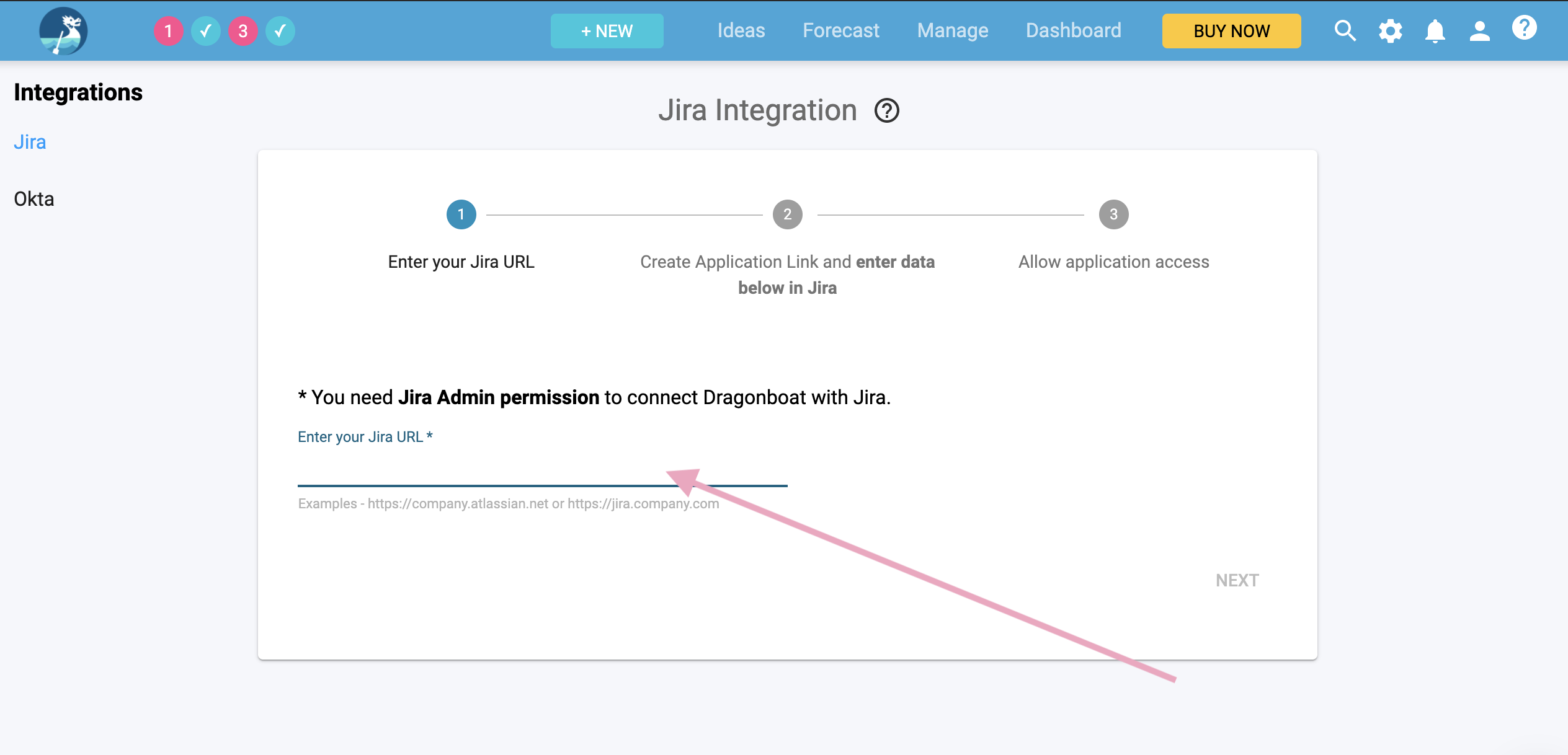Open the Dashboard tab
Viewport: 1568px width, 755px height.
(x=1073, y=30)
